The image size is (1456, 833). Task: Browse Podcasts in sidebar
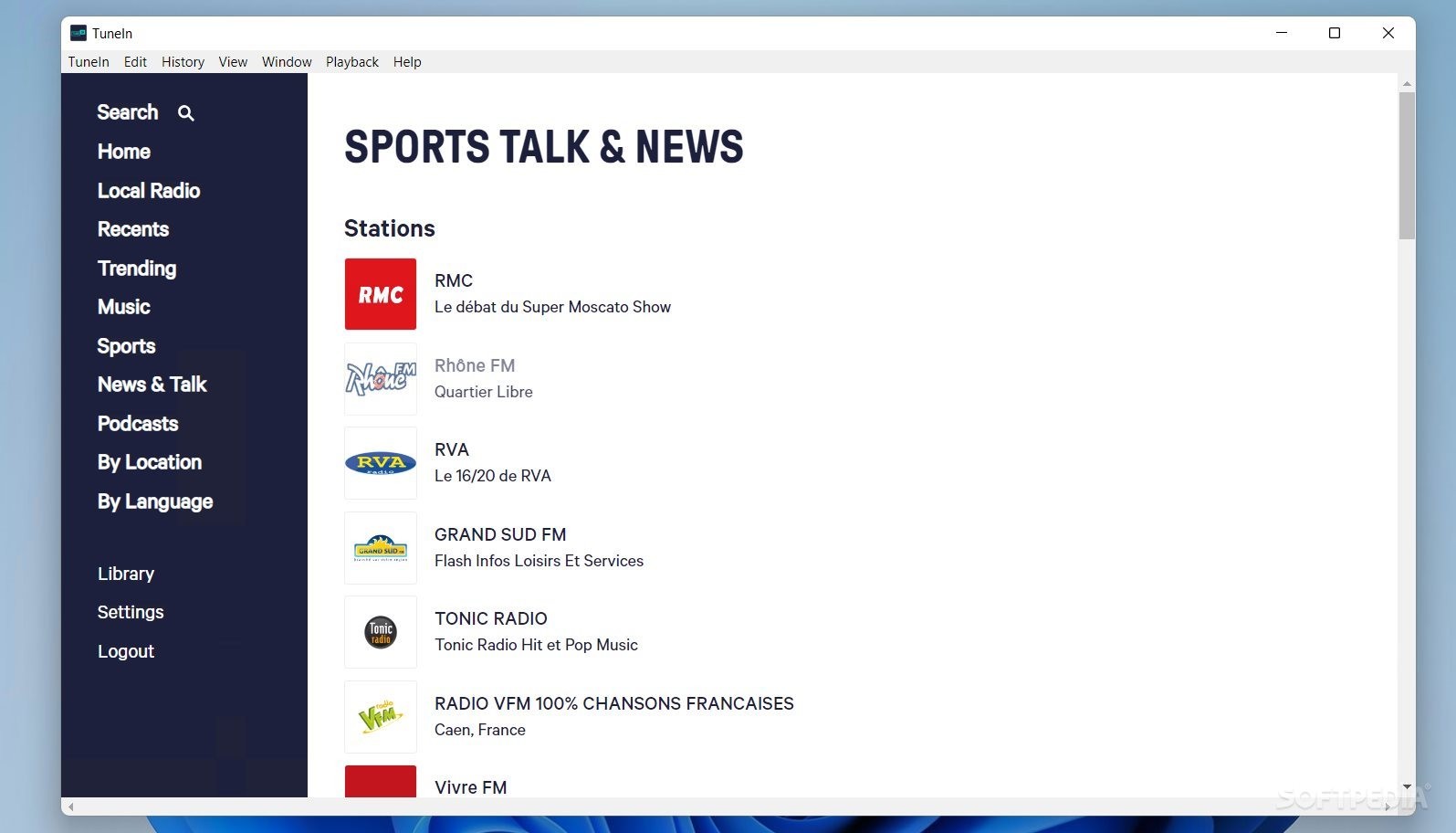coord(138,424)
